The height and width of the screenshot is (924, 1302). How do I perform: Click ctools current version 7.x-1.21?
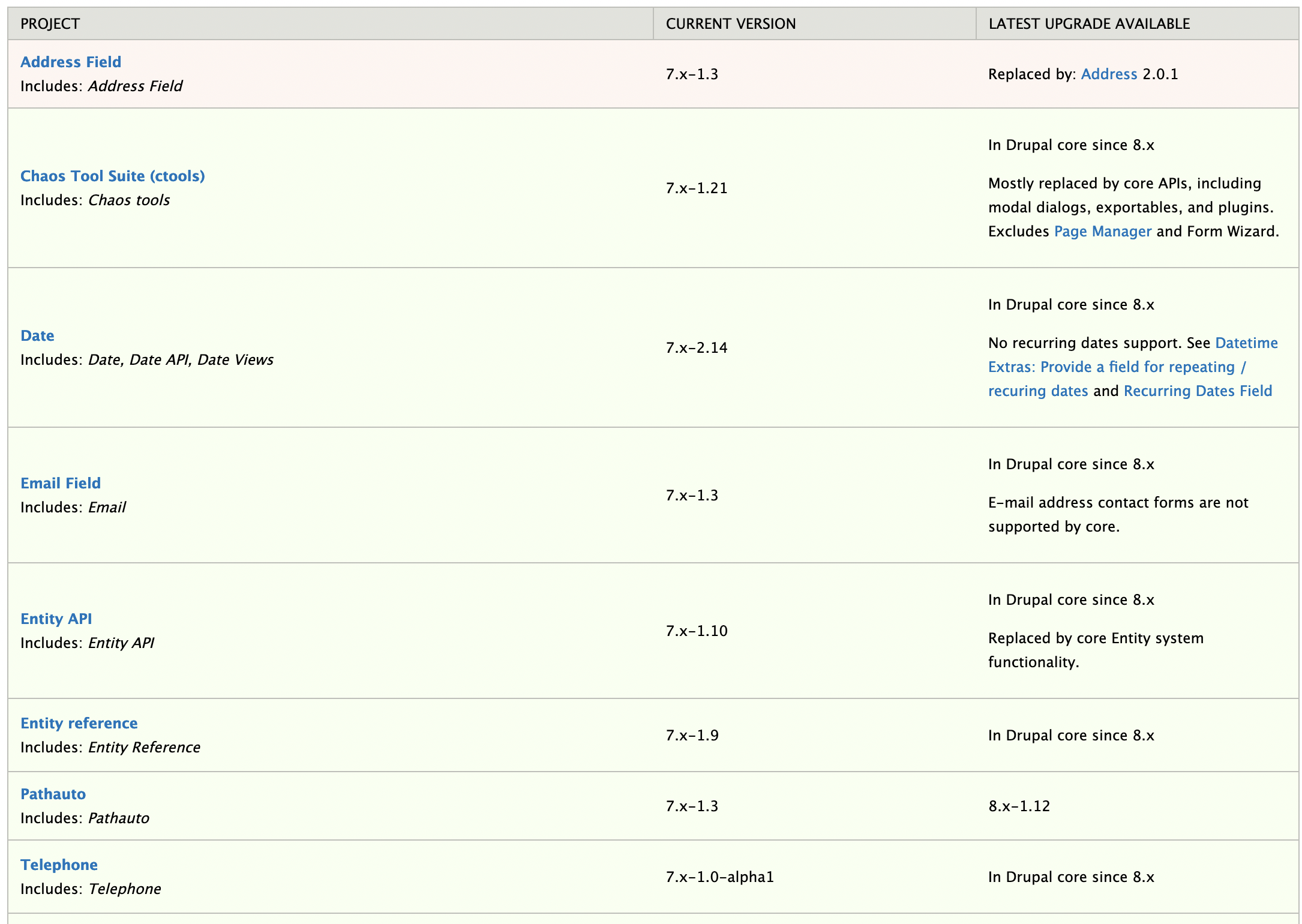[696, 188]
